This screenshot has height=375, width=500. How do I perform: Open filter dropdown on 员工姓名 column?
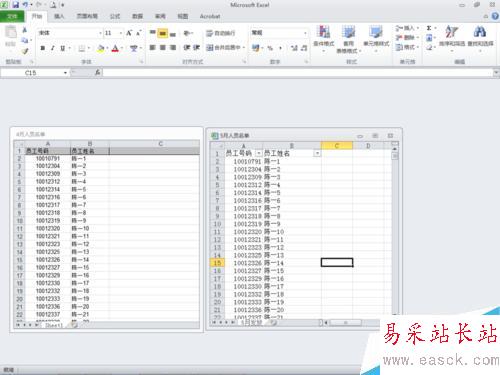pyautogui.click(x=317, y=153)
